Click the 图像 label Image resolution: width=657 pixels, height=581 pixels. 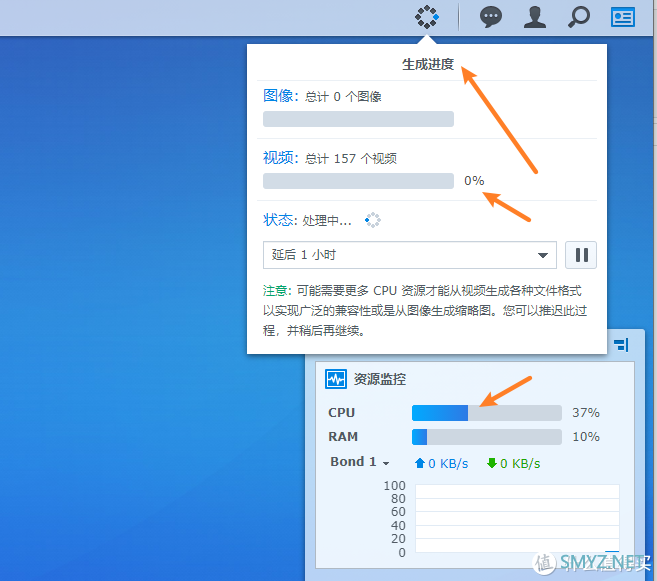click(281, 96)
